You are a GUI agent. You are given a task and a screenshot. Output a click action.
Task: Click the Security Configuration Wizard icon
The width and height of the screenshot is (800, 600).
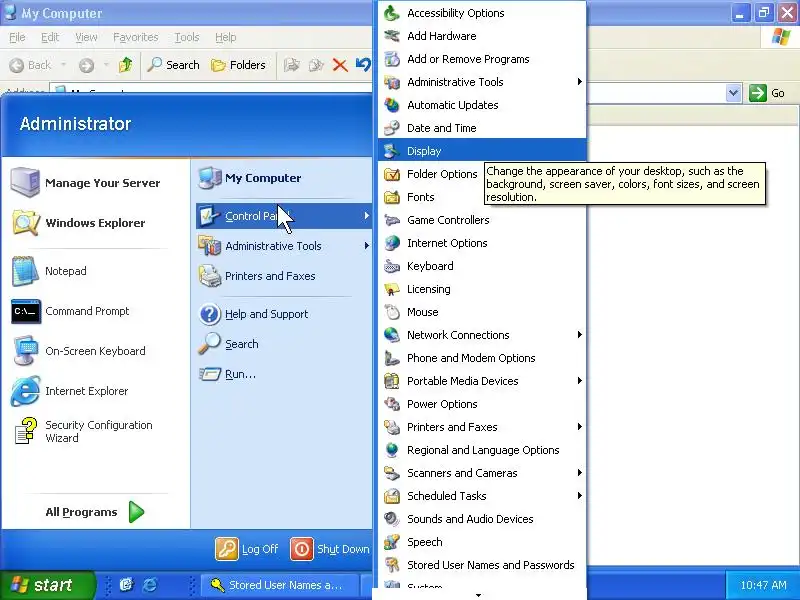click(26, 431)
